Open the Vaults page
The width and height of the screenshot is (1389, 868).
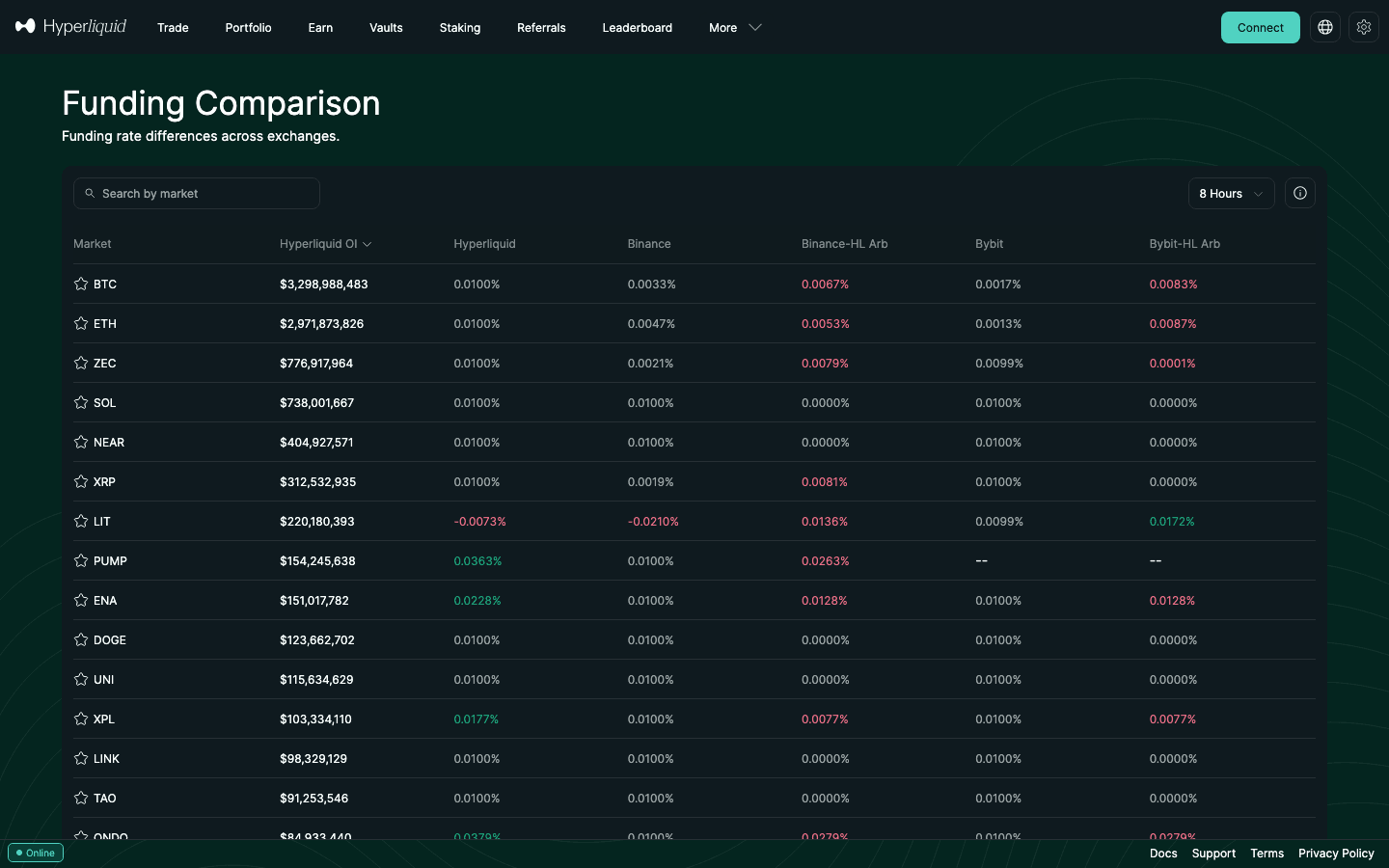coord(386,27)
